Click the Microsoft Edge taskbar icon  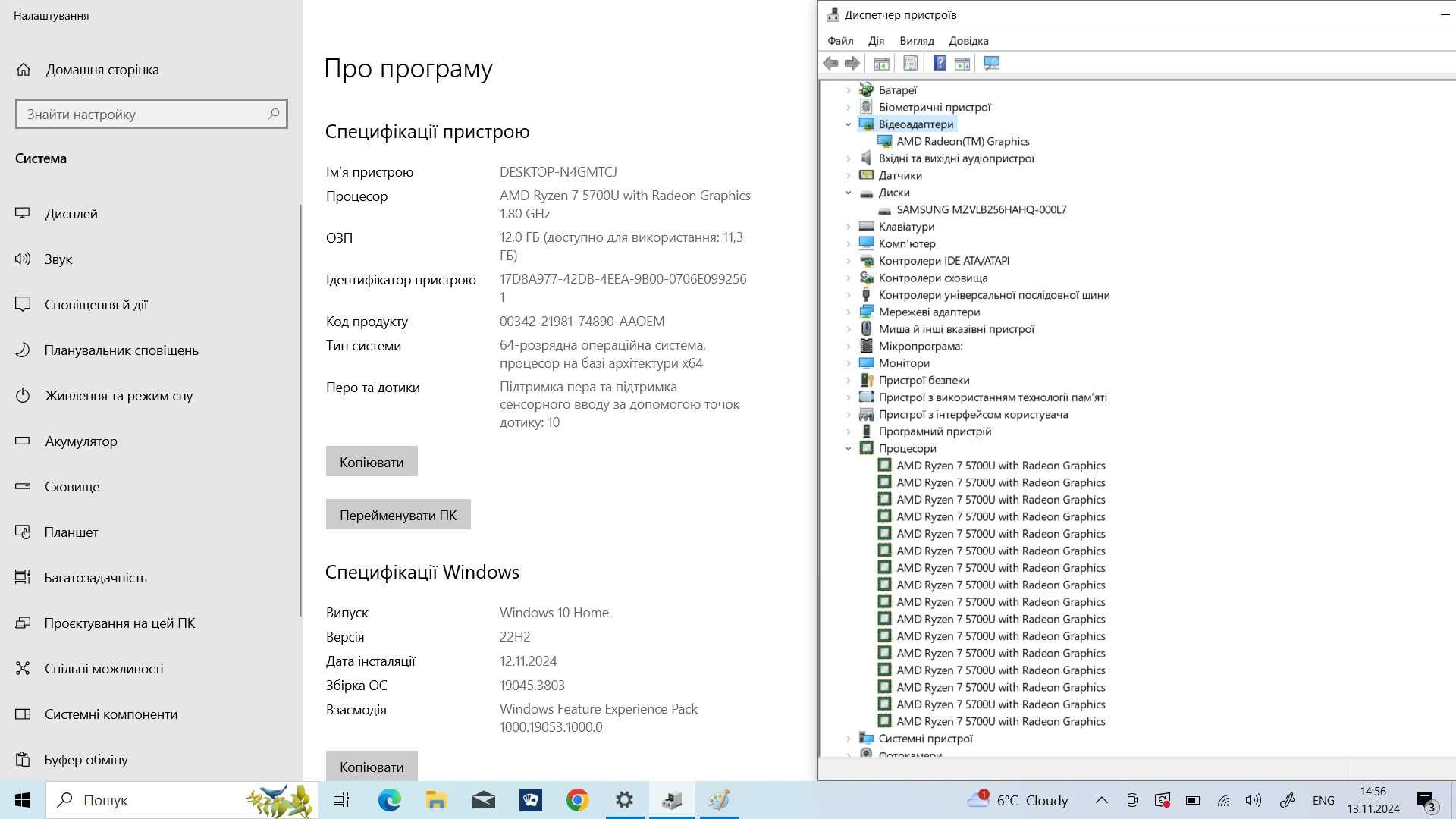(x=389, y=800)
